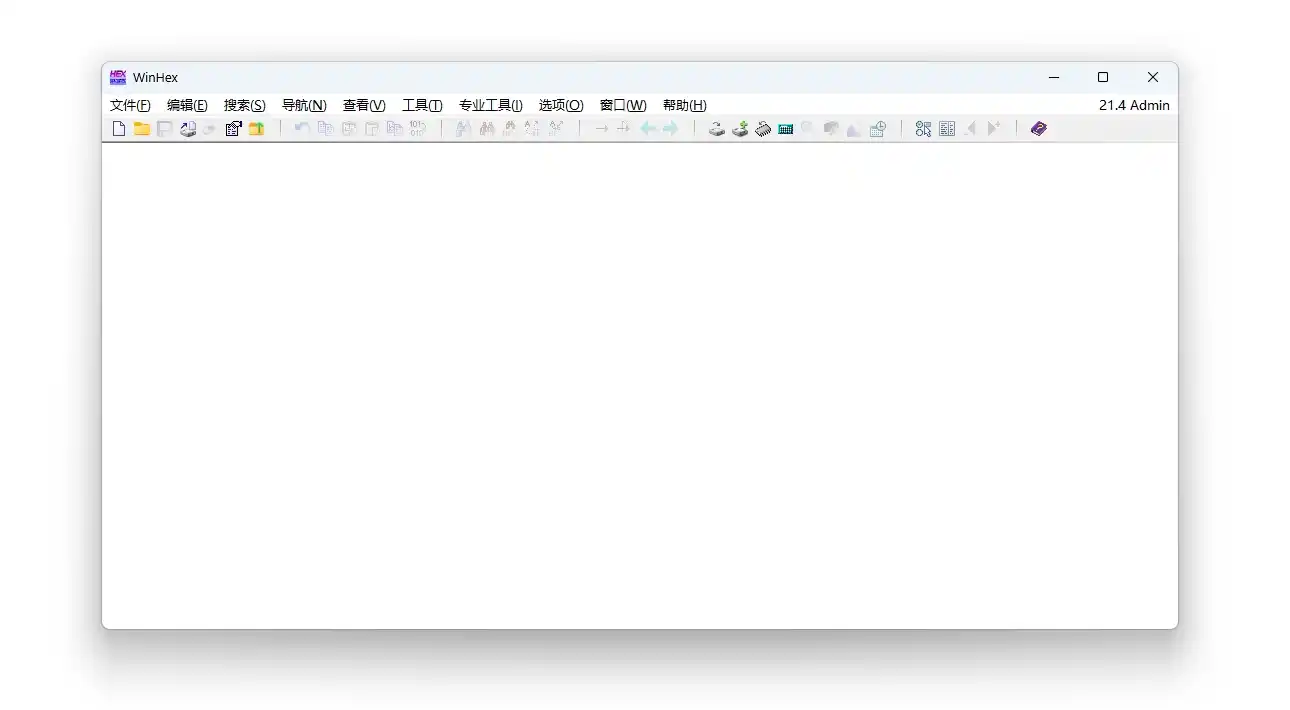Click the teal Back arrow icon

[x=648, y=129]
